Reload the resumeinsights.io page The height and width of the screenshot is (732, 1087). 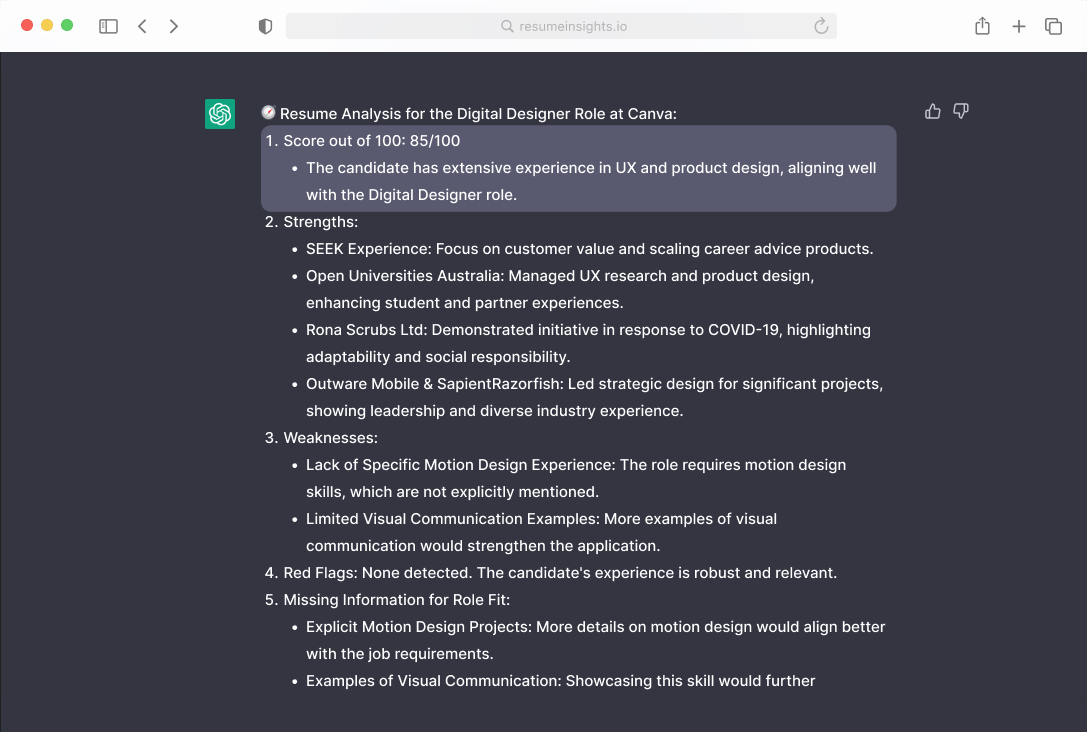pyautogui.click(x=821, y=27)
